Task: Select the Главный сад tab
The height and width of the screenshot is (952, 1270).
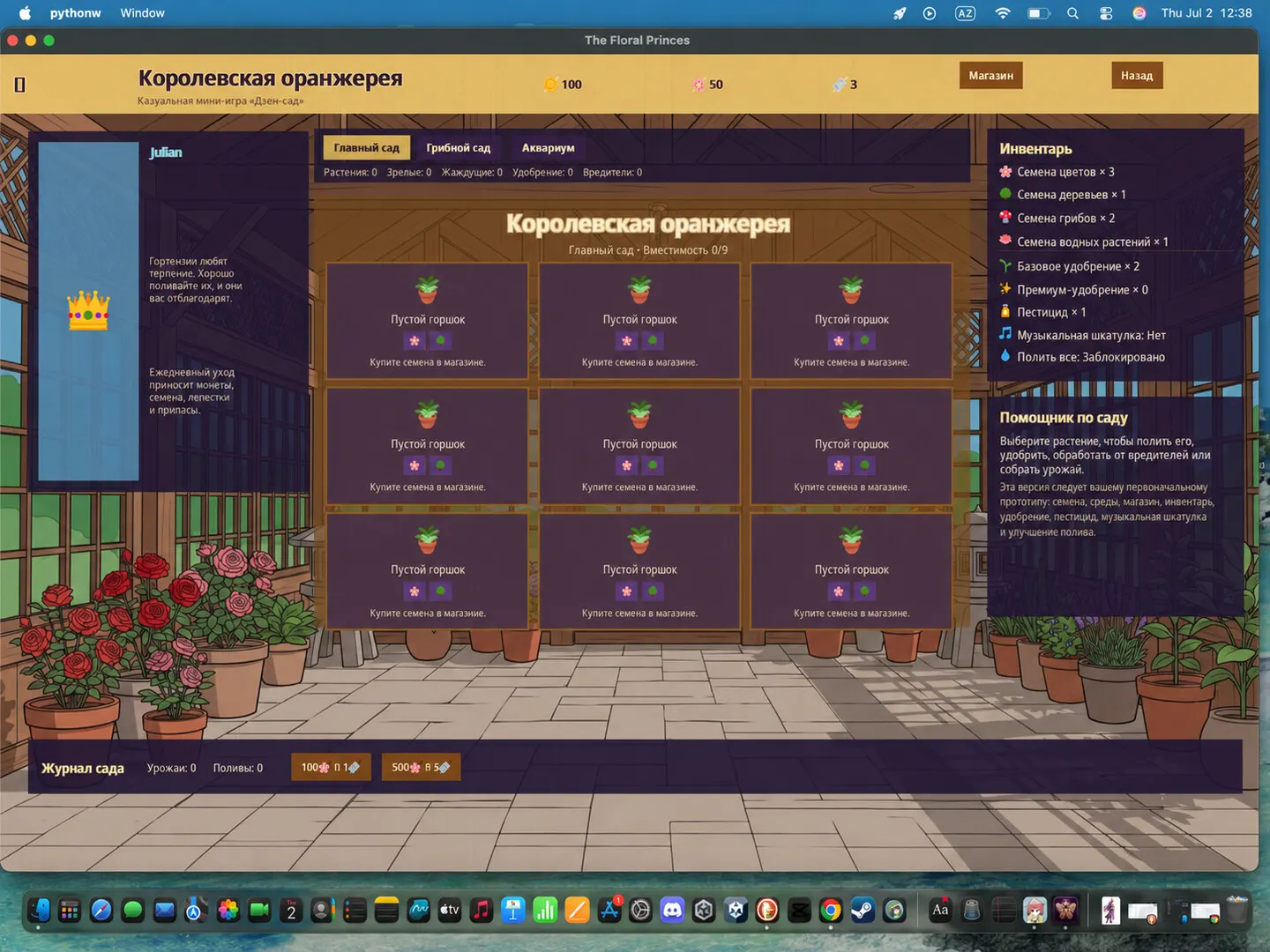Action: click(x=366, y=148)
